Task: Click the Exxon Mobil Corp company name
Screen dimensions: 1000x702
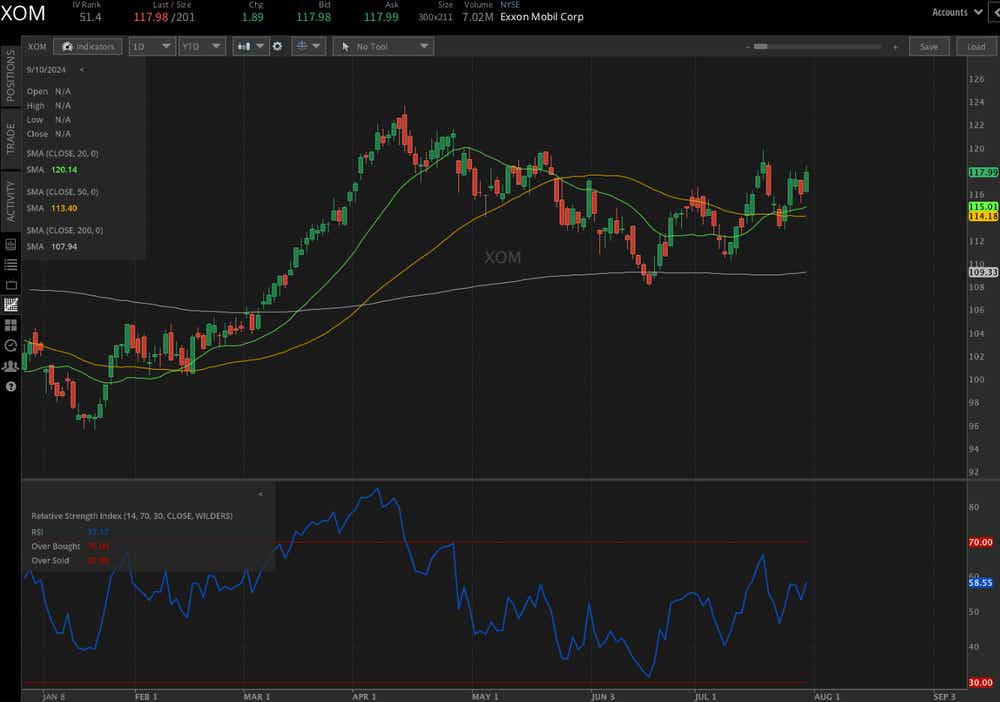Action: tap(541, 17)
